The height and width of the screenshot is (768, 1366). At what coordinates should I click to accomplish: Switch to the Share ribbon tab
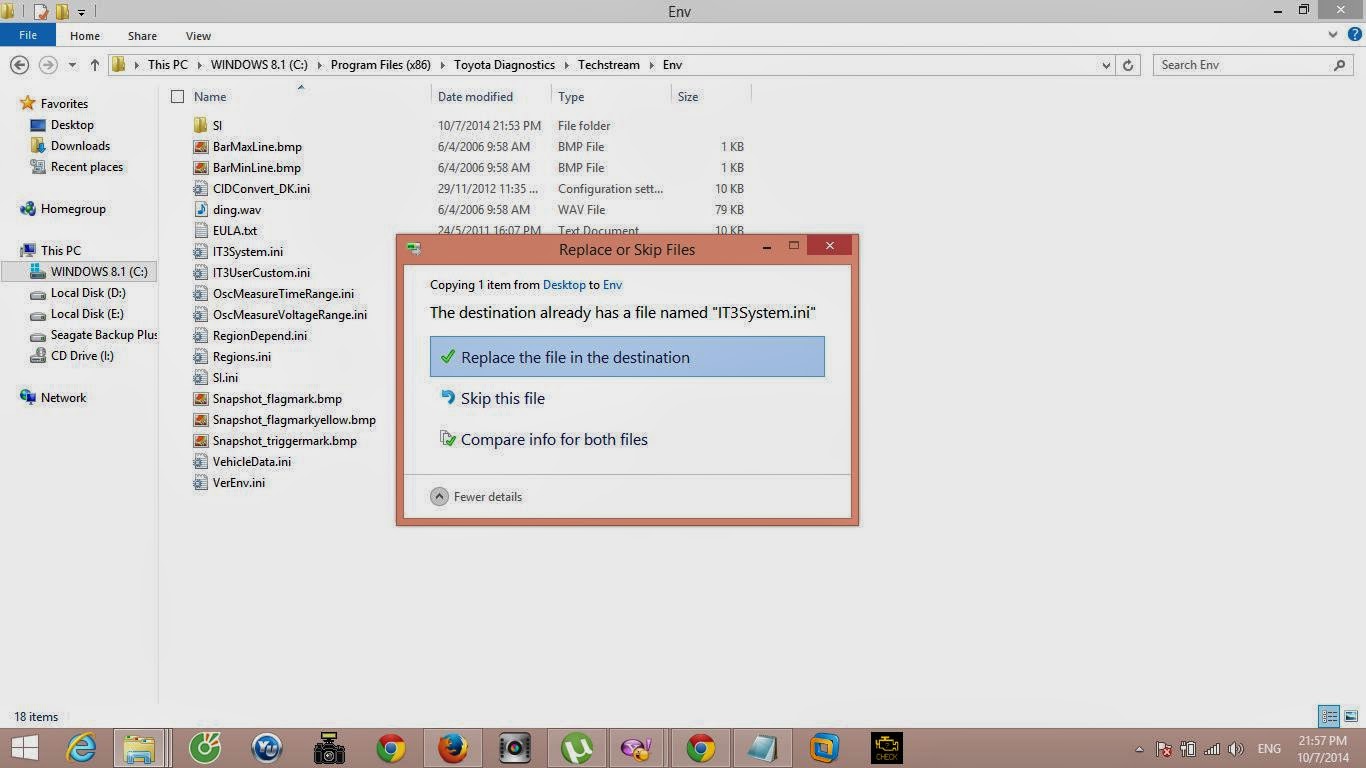pos(142,36)
